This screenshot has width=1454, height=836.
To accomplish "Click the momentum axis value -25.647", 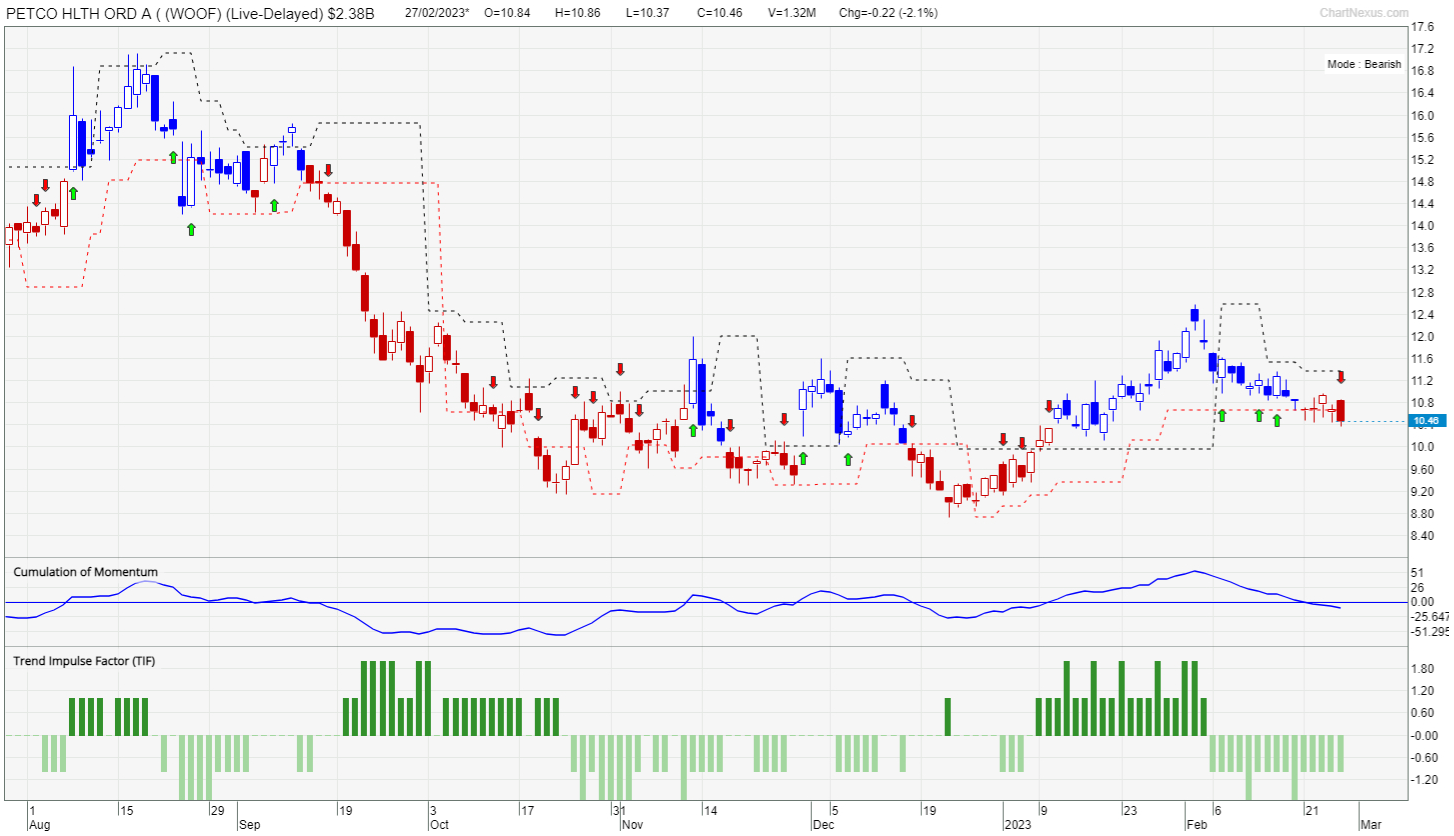I will pyautogui.click(x=1430, y=617).
